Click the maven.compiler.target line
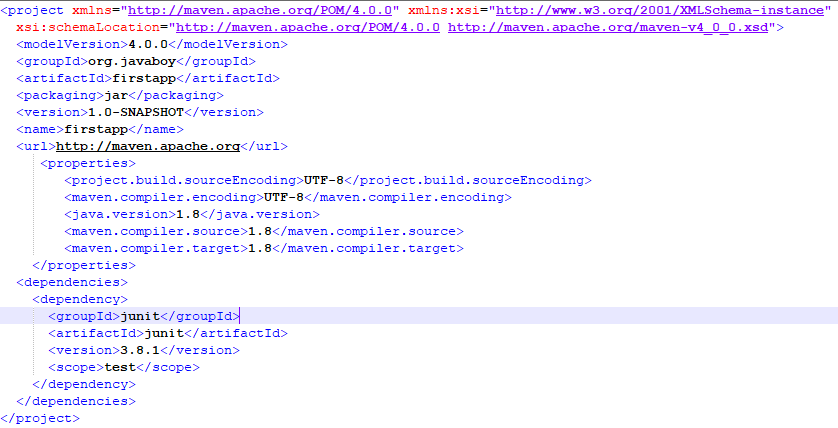Screen dimensions: 838x428 point(263,248)
